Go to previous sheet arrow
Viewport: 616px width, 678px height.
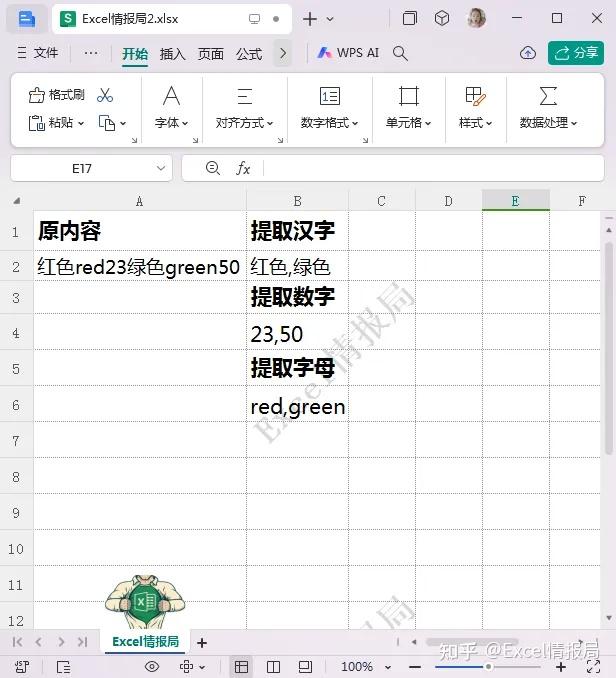38,642
